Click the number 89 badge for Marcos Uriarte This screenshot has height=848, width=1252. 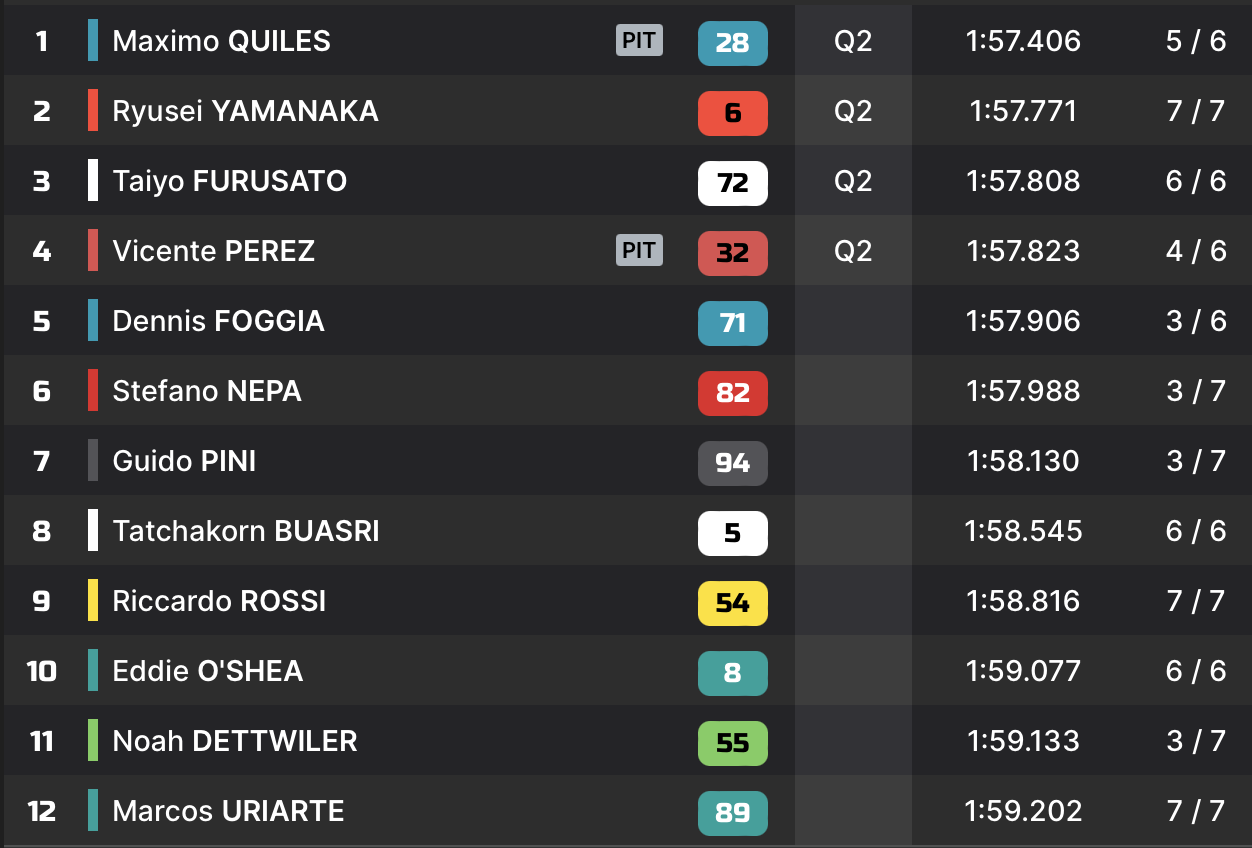pyautogui.click(x=732, y=812)
